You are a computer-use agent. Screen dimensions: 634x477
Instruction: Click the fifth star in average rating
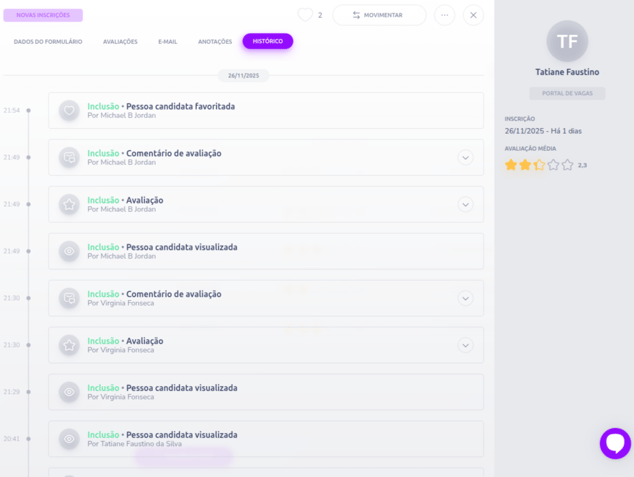pos(568,165)
